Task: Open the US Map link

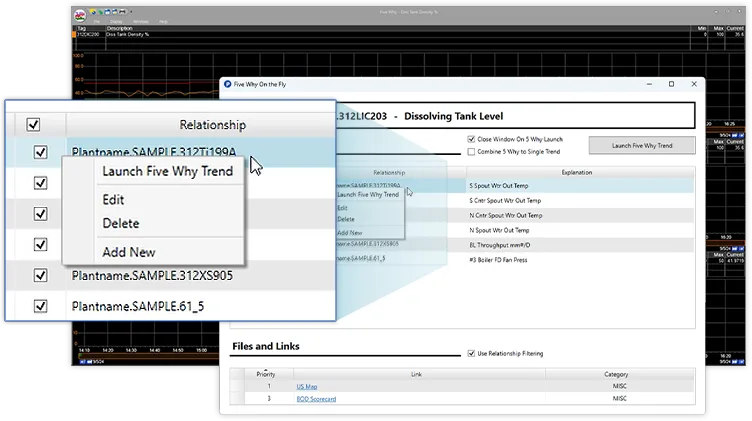Action: coord(306,386)
